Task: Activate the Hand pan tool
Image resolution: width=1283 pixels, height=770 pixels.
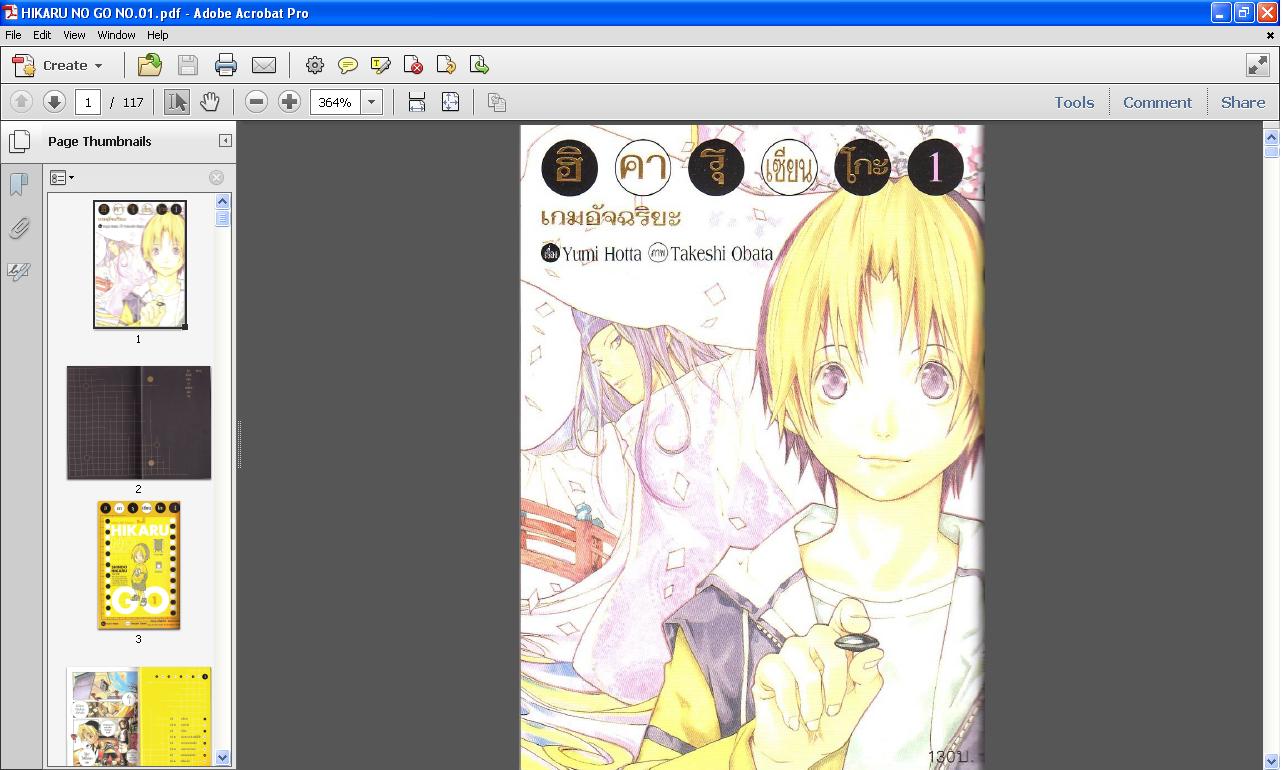Action: pyautogui.click(x=209, y=102)
